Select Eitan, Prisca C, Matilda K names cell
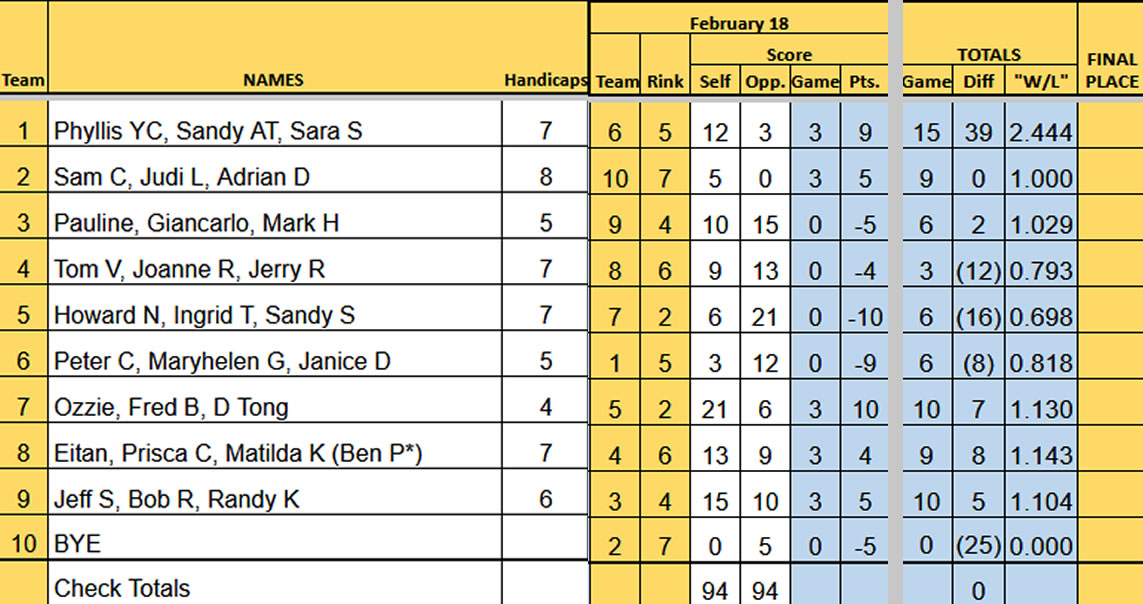 (x=238, y=453)
